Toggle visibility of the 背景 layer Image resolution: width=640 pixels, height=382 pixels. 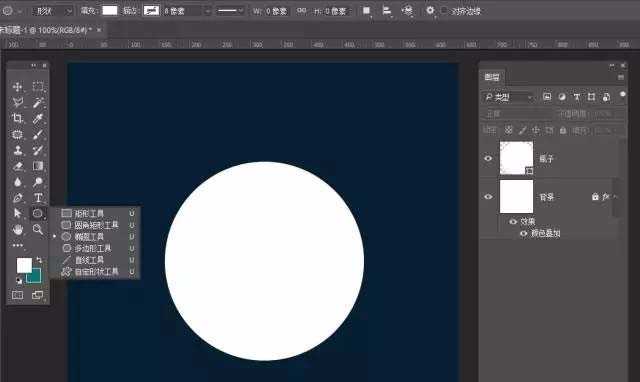(x=488, y=197)
